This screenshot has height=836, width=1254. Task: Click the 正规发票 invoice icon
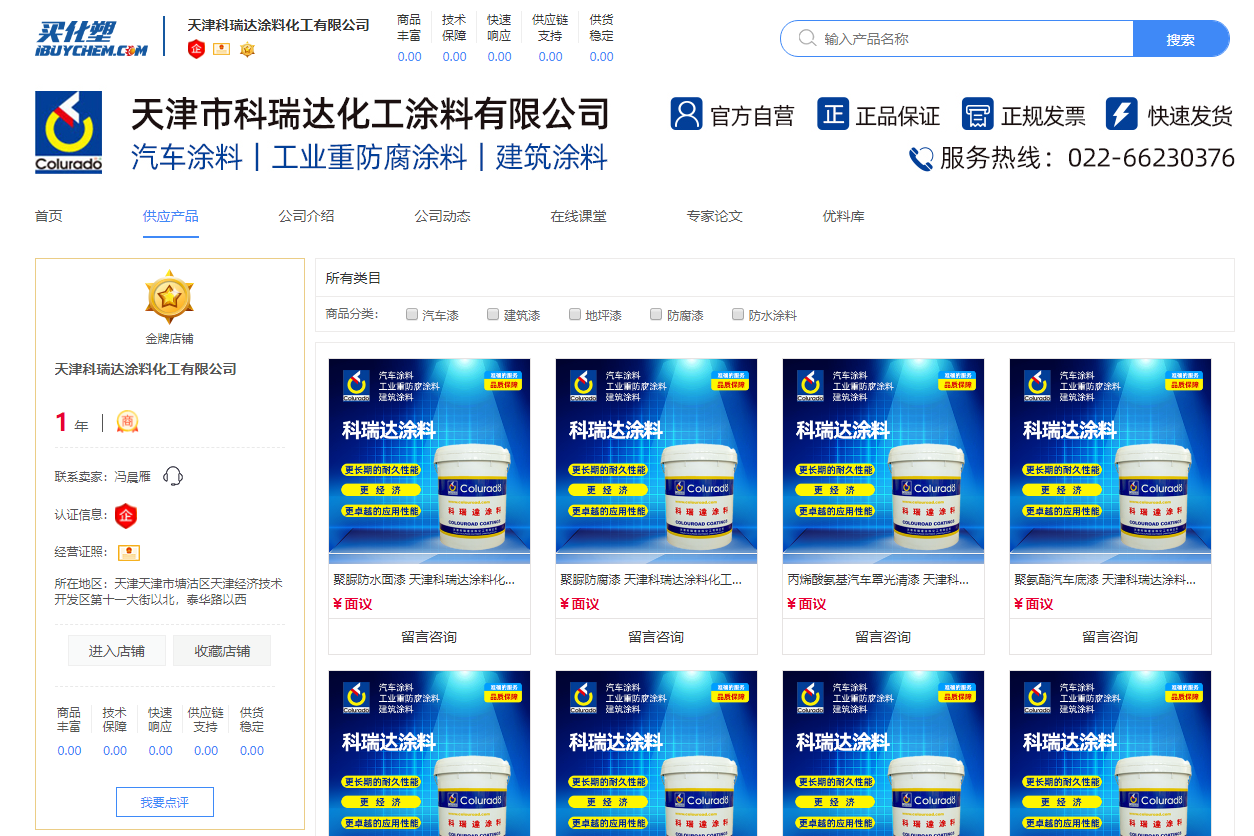978,114
